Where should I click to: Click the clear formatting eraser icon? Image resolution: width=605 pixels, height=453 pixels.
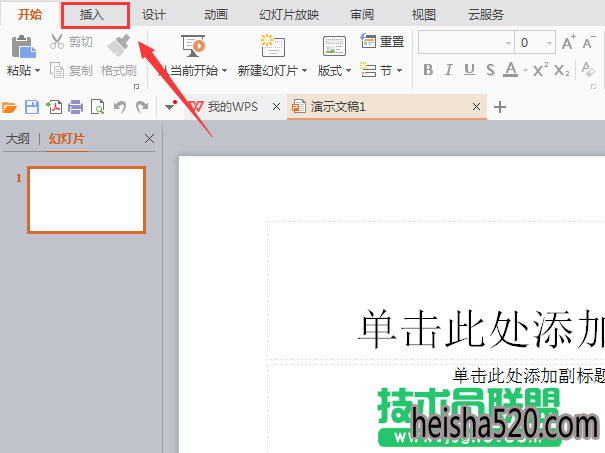point(588,70)
